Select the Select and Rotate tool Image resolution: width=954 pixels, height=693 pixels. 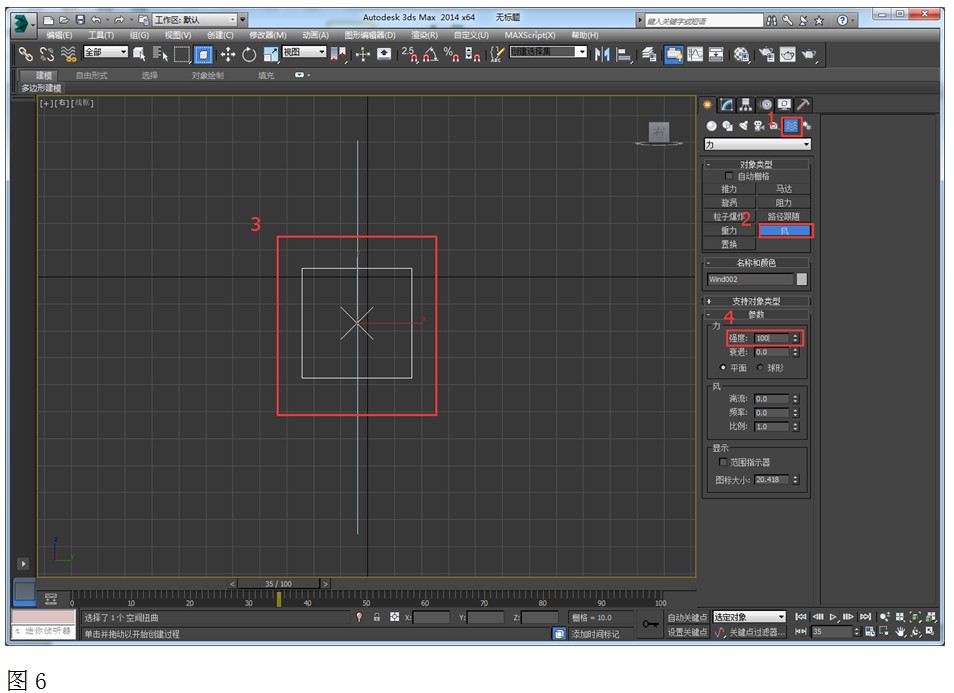[249, 55]
